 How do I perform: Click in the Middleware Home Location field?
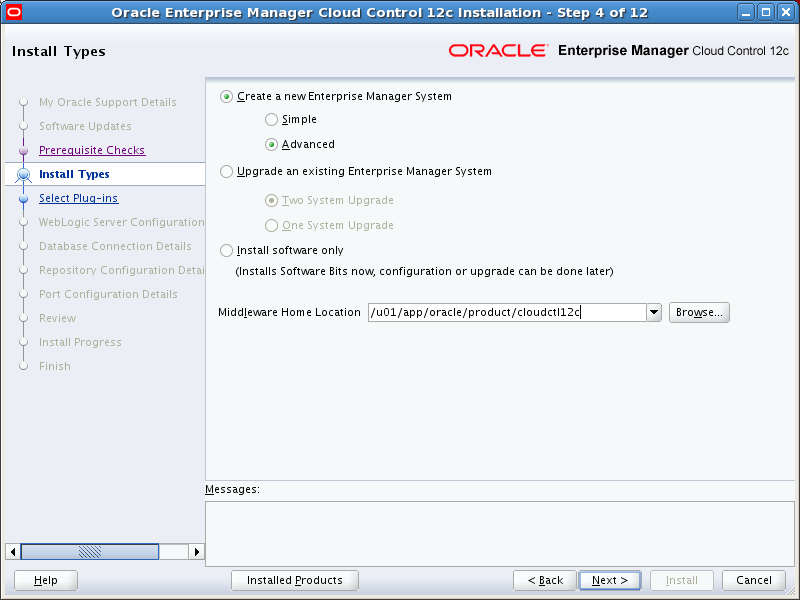coord(507,312)
